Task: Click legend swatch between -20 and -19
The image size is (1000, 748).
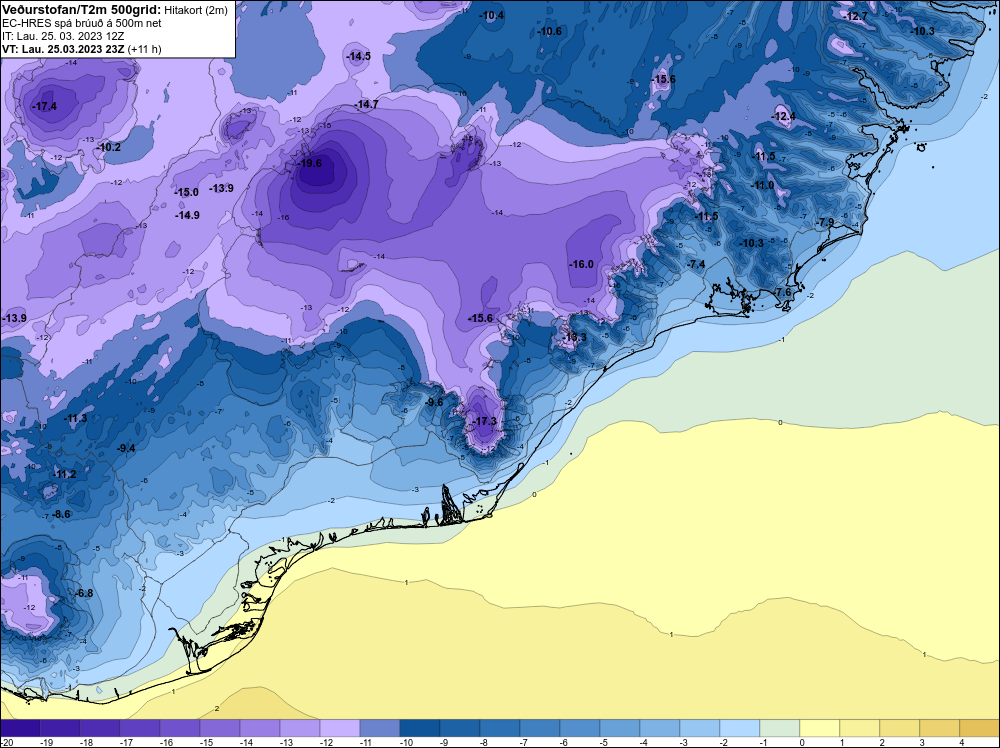Action: pos(20,728)
